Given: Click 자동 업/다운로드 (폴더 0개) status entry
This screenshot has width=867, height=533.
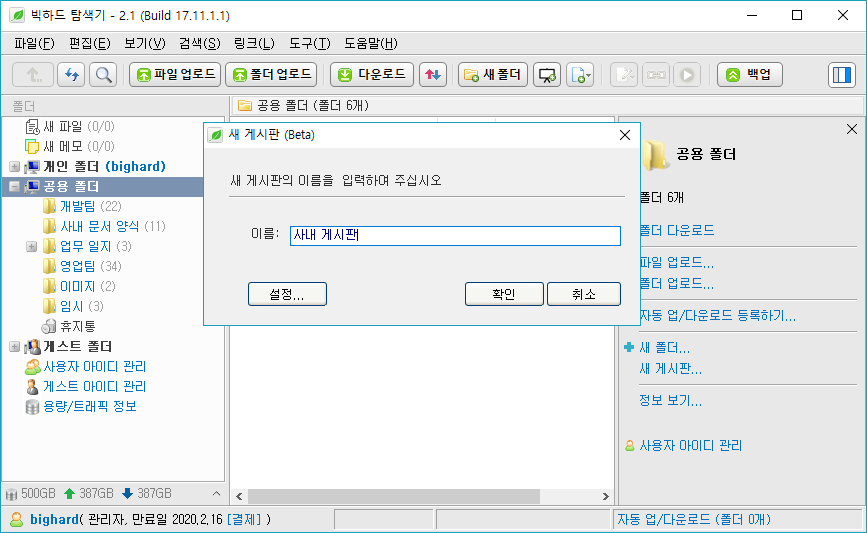Looking at the screenshot, I should 694,520.
